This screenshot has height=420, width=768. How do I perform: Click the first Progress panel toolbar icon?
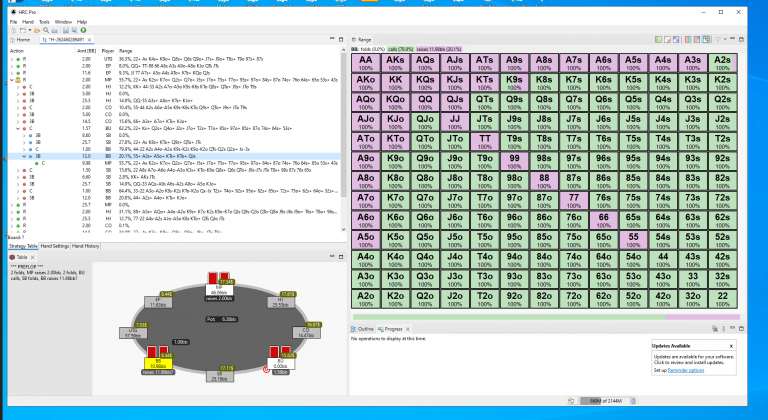[715, 329]
